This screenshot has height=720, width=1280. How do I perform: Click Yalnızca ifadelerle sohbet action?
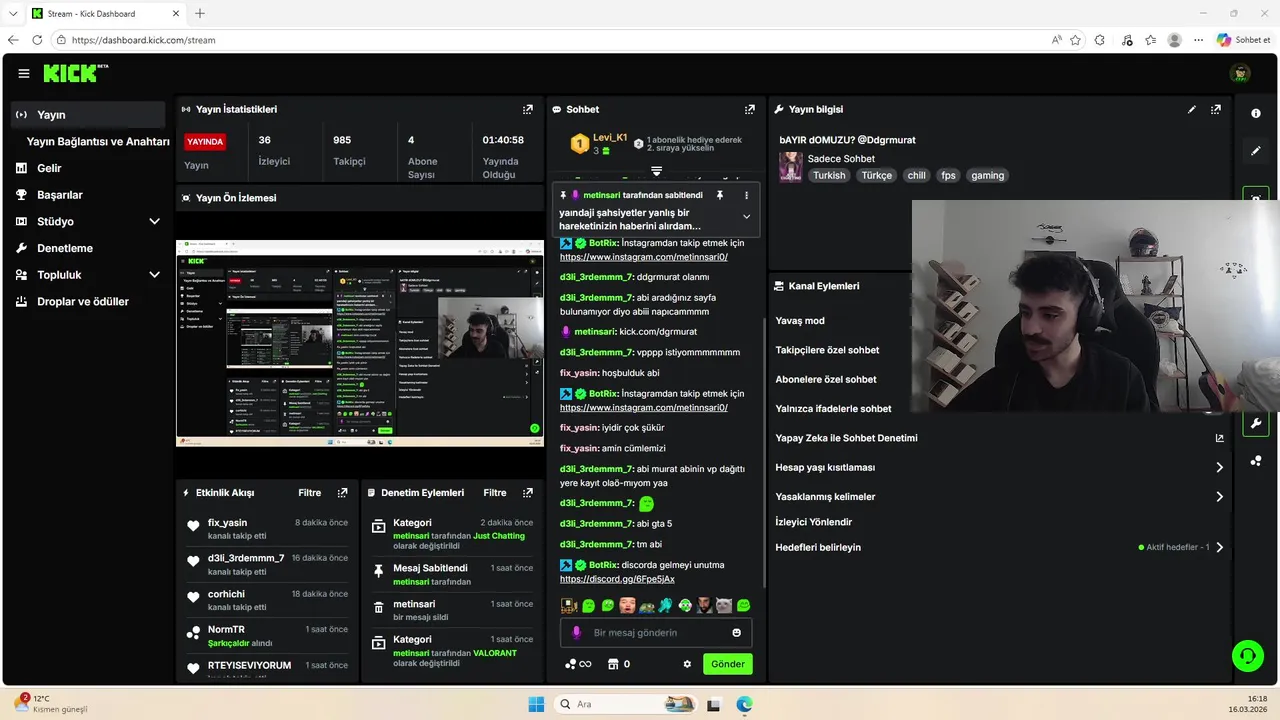tap(833, 408)
